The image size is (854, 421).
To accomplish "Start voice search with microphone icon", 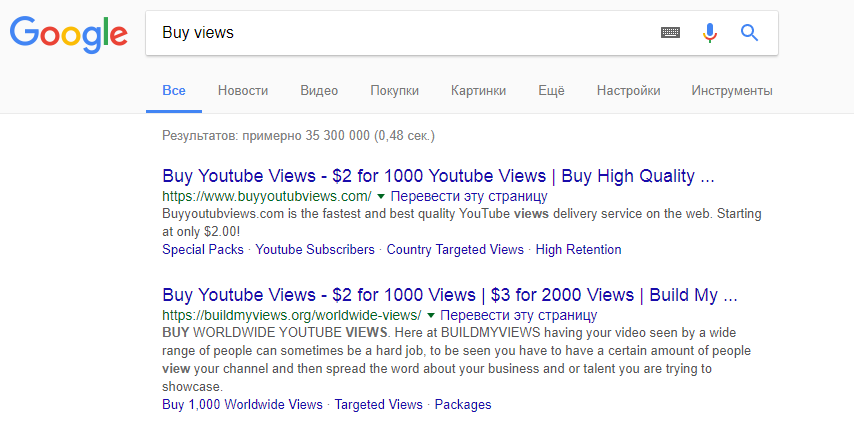I will [710, 33].
